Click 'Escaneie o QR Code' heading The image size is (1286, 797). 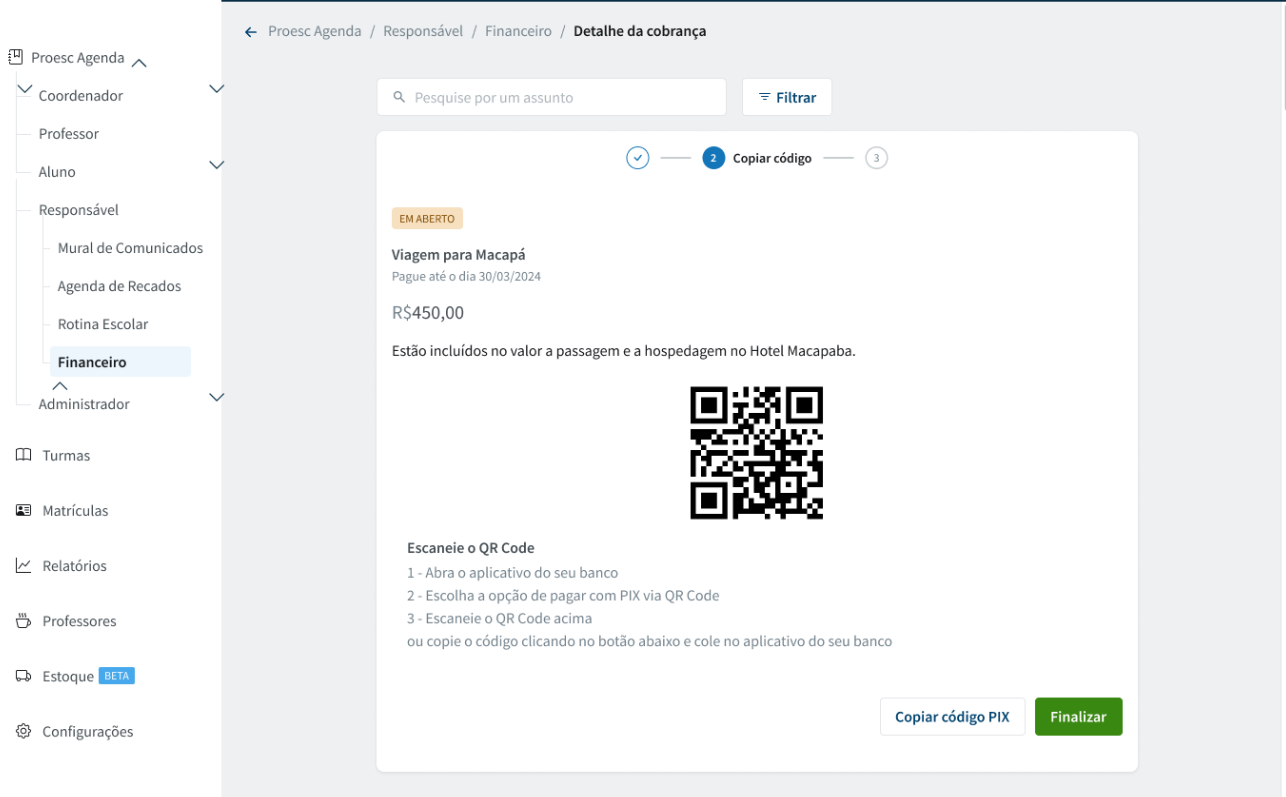point(471,548)
